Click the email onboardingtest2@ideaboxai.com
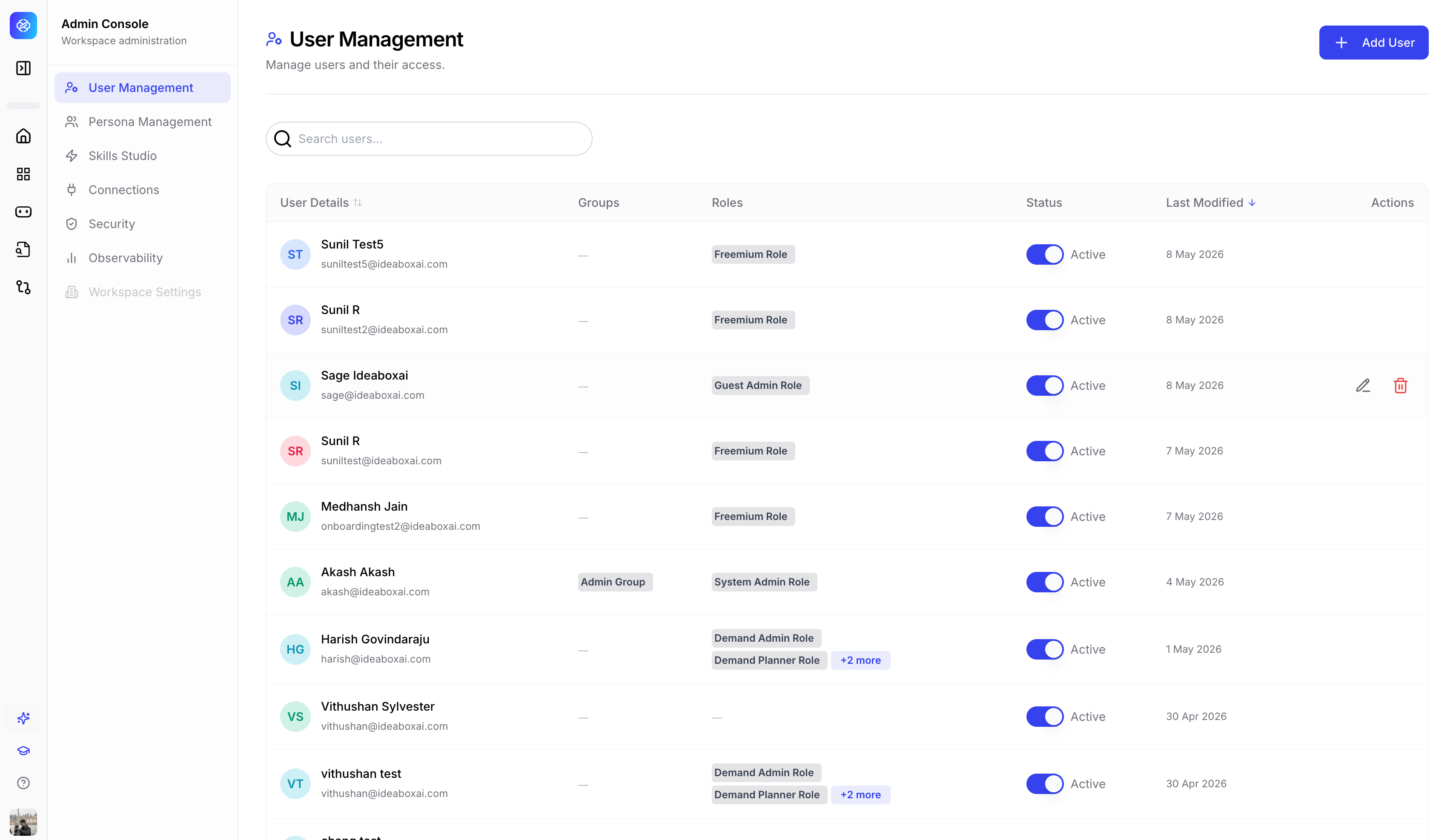The height and width of the screenshot is (840, 1456). click(x=400, y=526)
